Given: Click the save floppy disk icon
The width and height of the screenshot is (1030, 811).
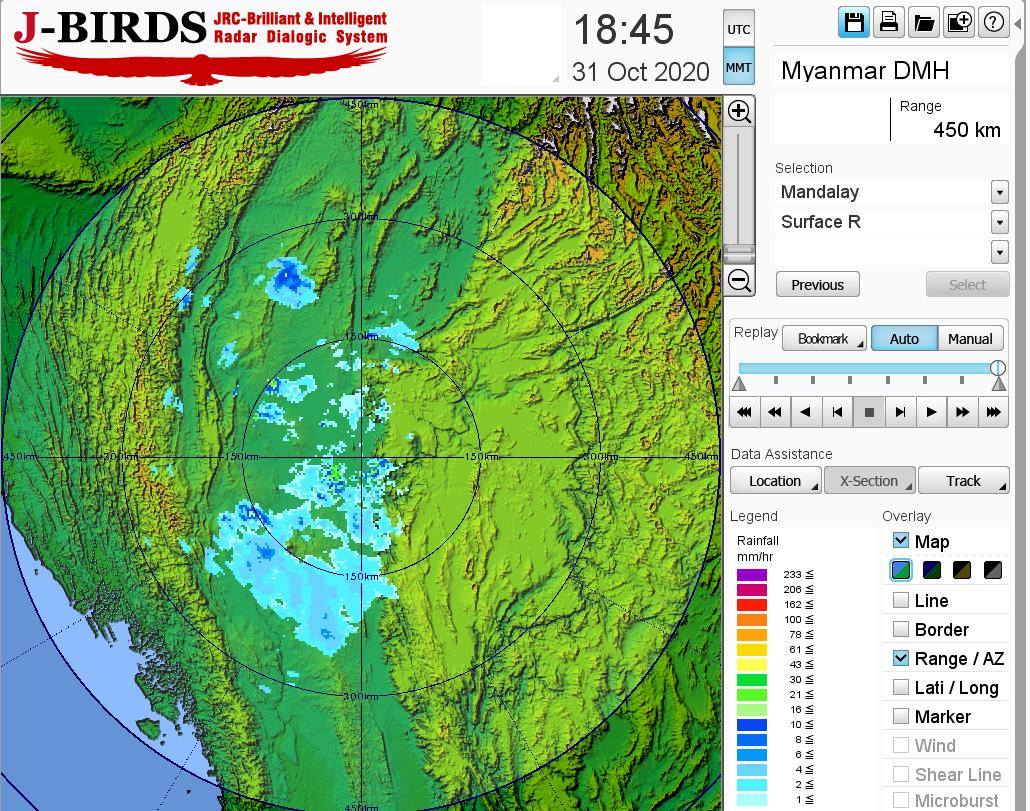Looking at the screenshot, I should [854, 22].
